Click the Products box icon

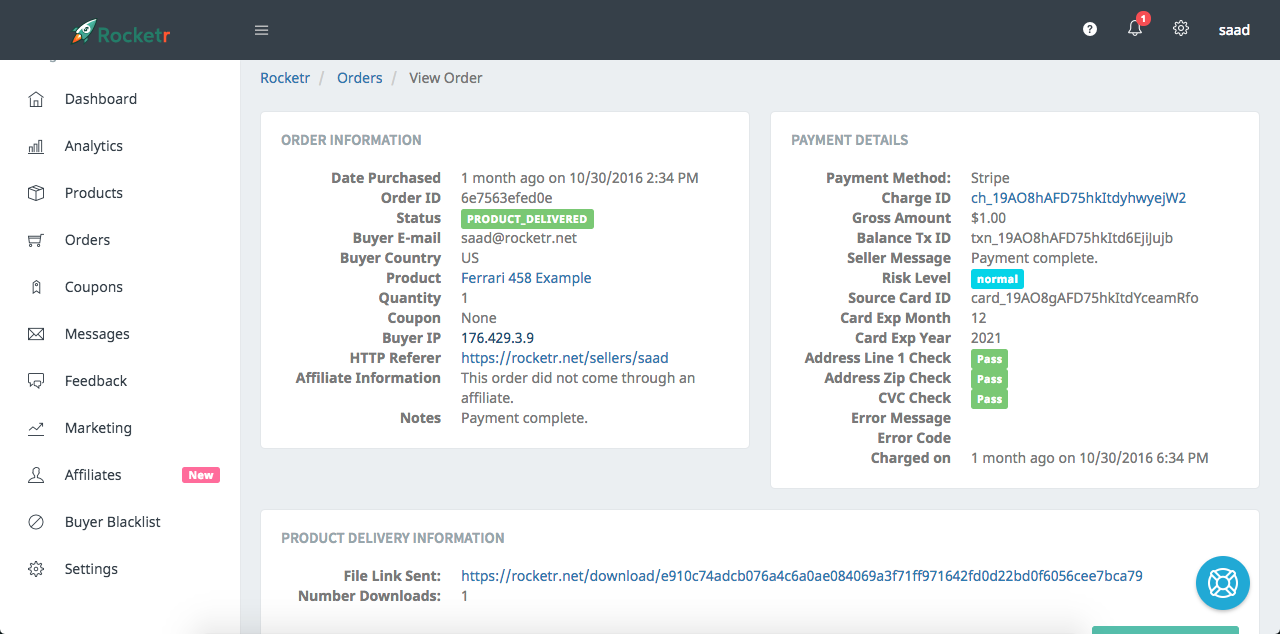(36, 193)
